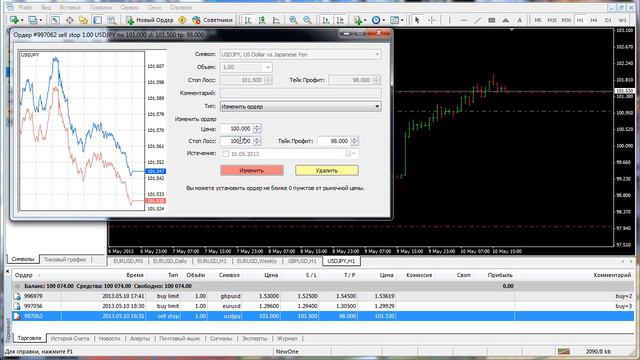Open the indicators list icon
This screenshot has width=640, height=360.
click(358, 20)
